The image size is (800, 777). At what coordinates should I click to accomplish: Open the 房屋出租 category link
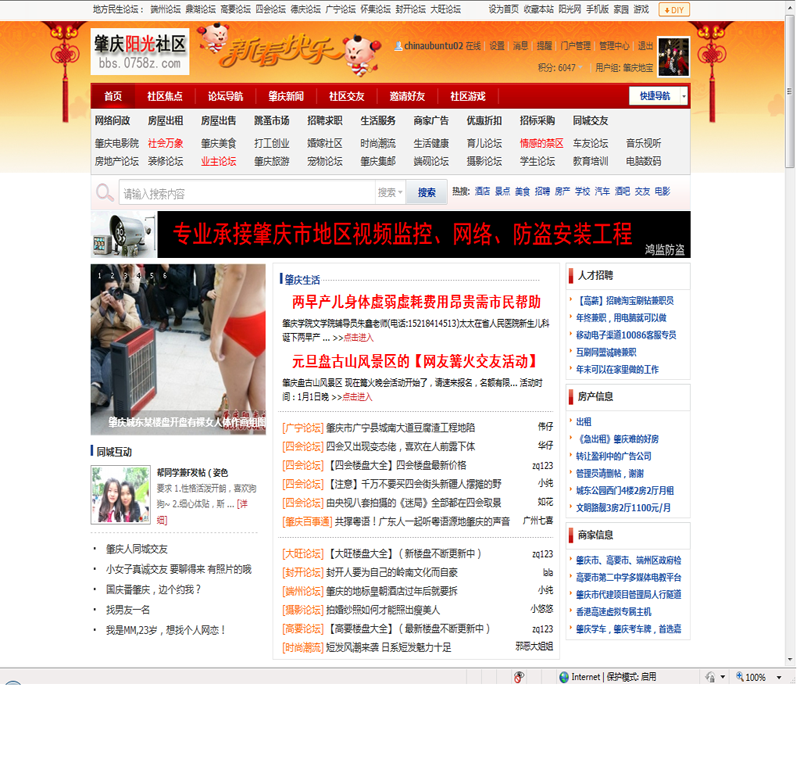coord(165,121)
